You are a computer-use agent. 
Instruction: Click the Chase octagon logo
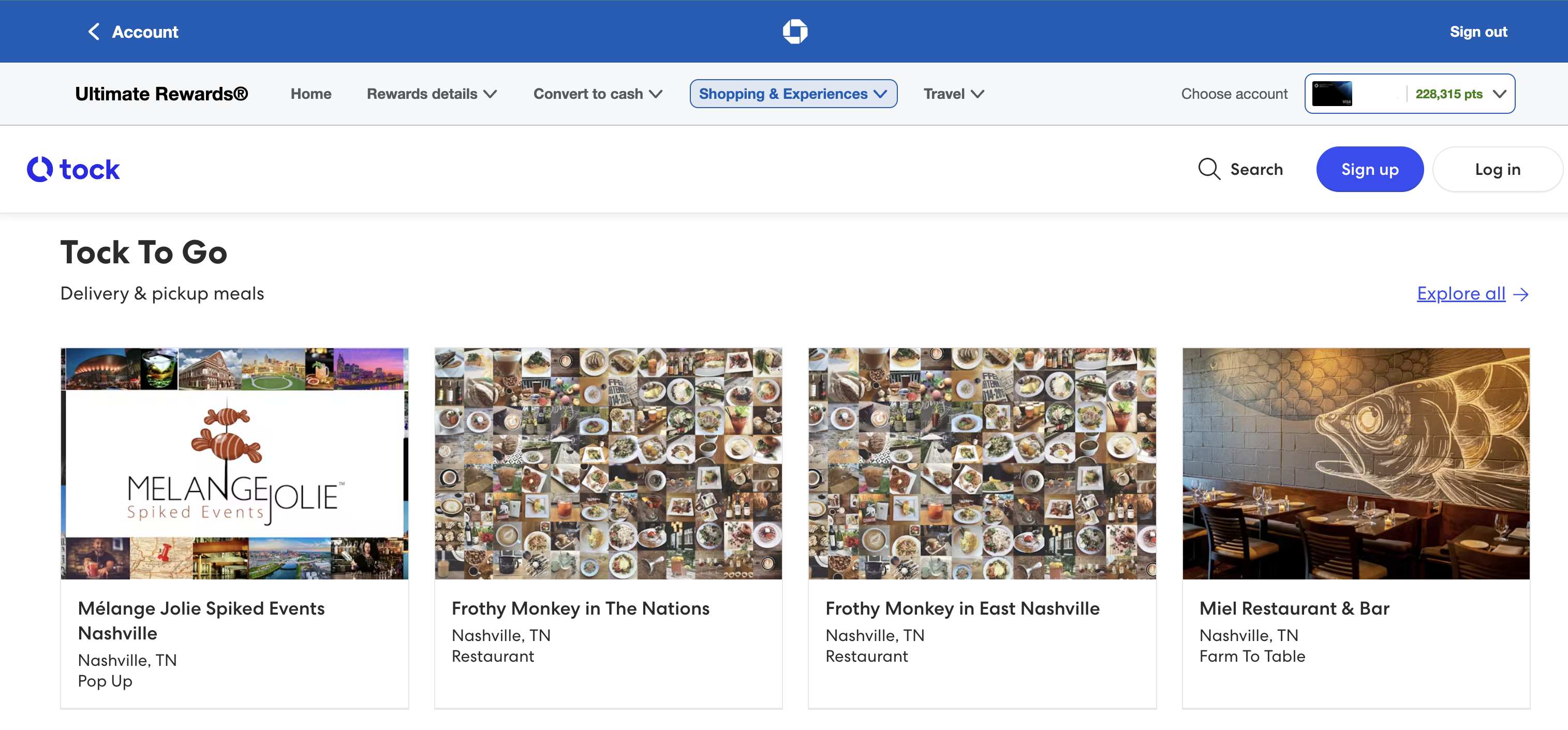click(794, 32)
